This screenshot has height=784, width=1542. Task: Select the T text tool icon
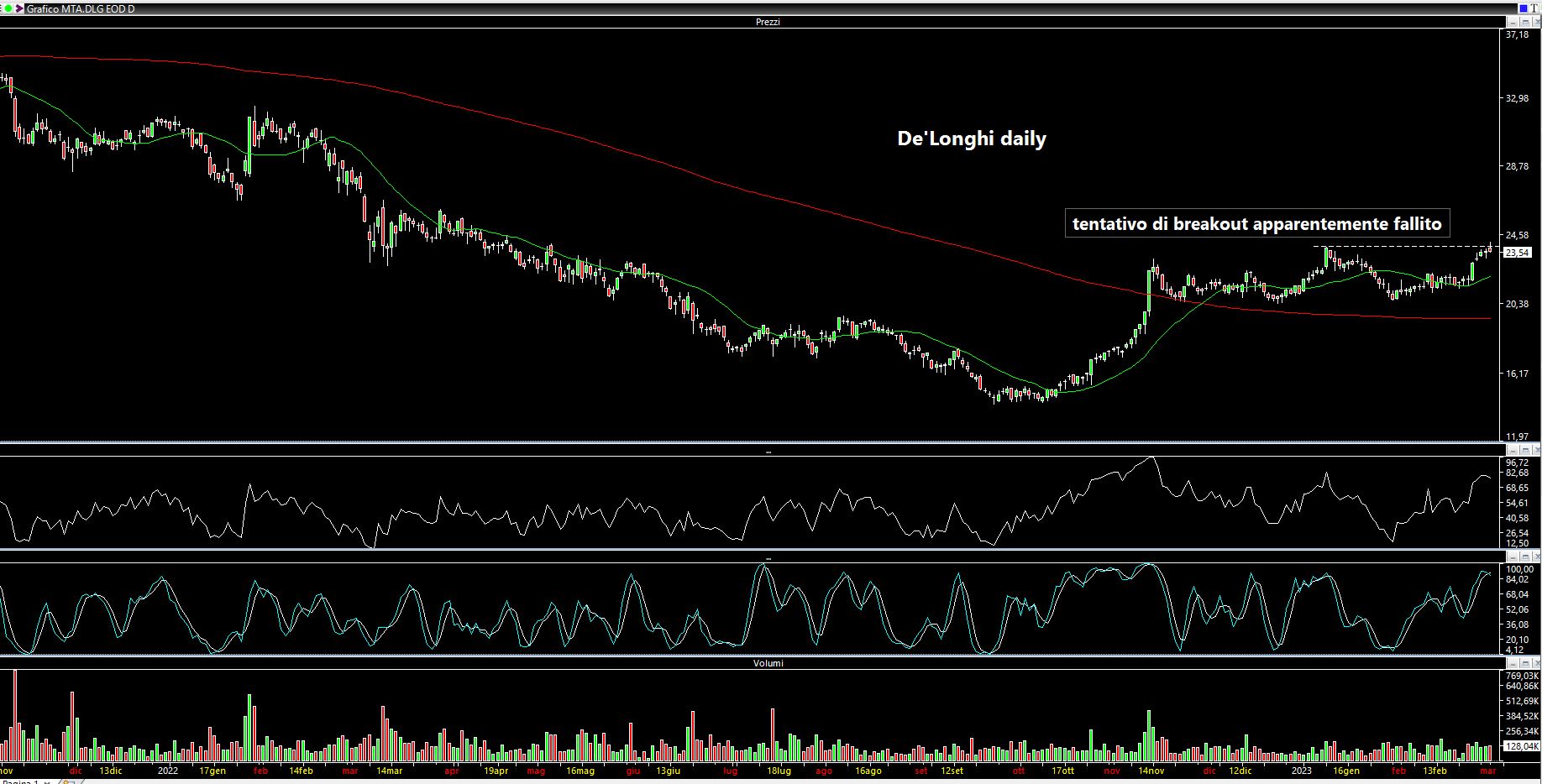pos(1534,8)
